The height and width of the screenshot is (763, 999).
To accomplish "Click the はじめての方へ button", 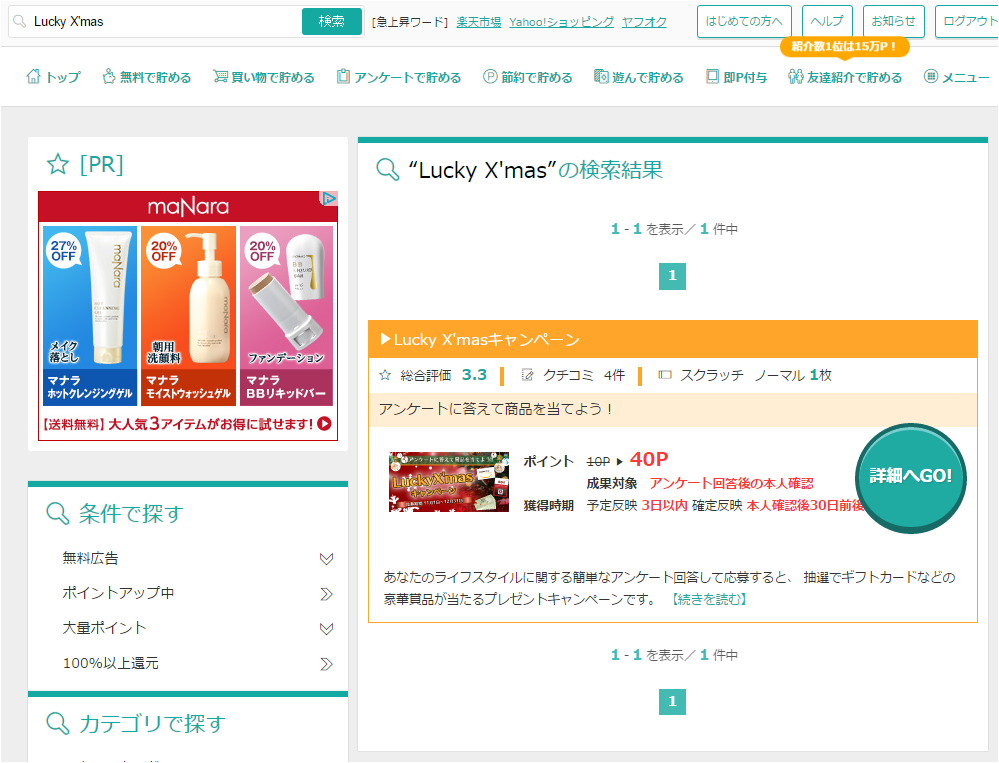I will 744,21.
